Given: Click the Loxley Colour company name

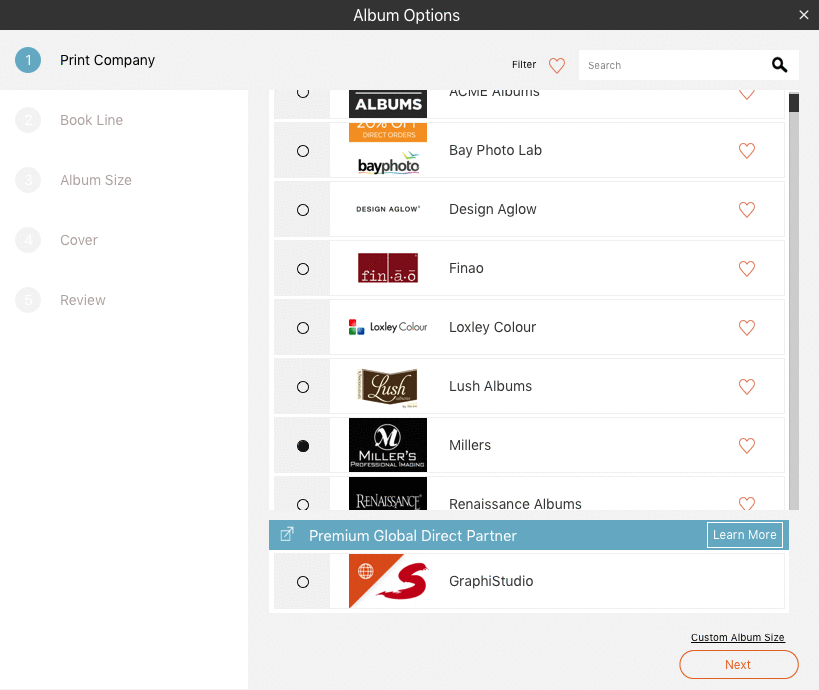Looking at the screenshot, I should pyautogui.click(x=493, y=328).
